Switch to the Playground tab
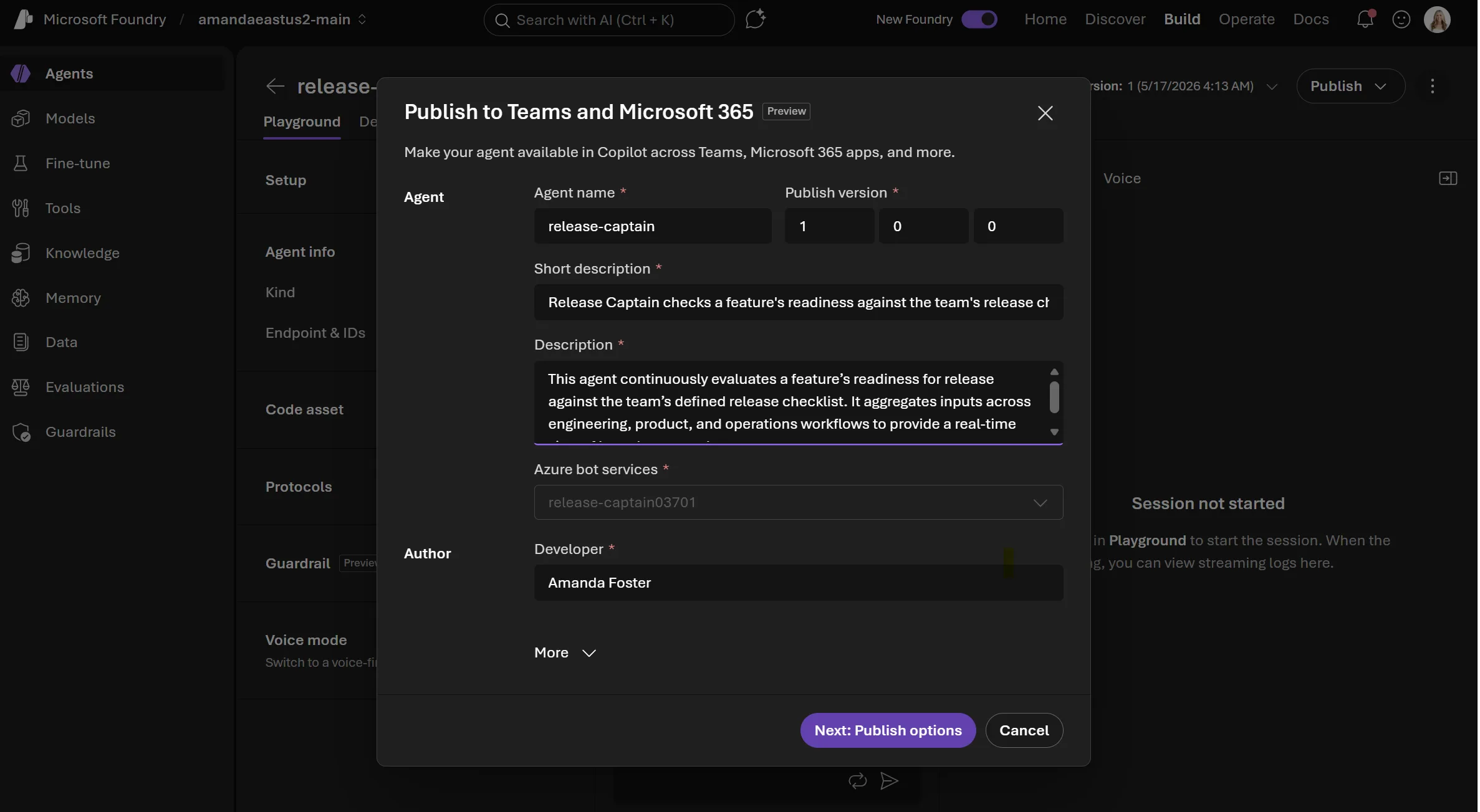Viewport: 1480px width, 812px height. 302,122
